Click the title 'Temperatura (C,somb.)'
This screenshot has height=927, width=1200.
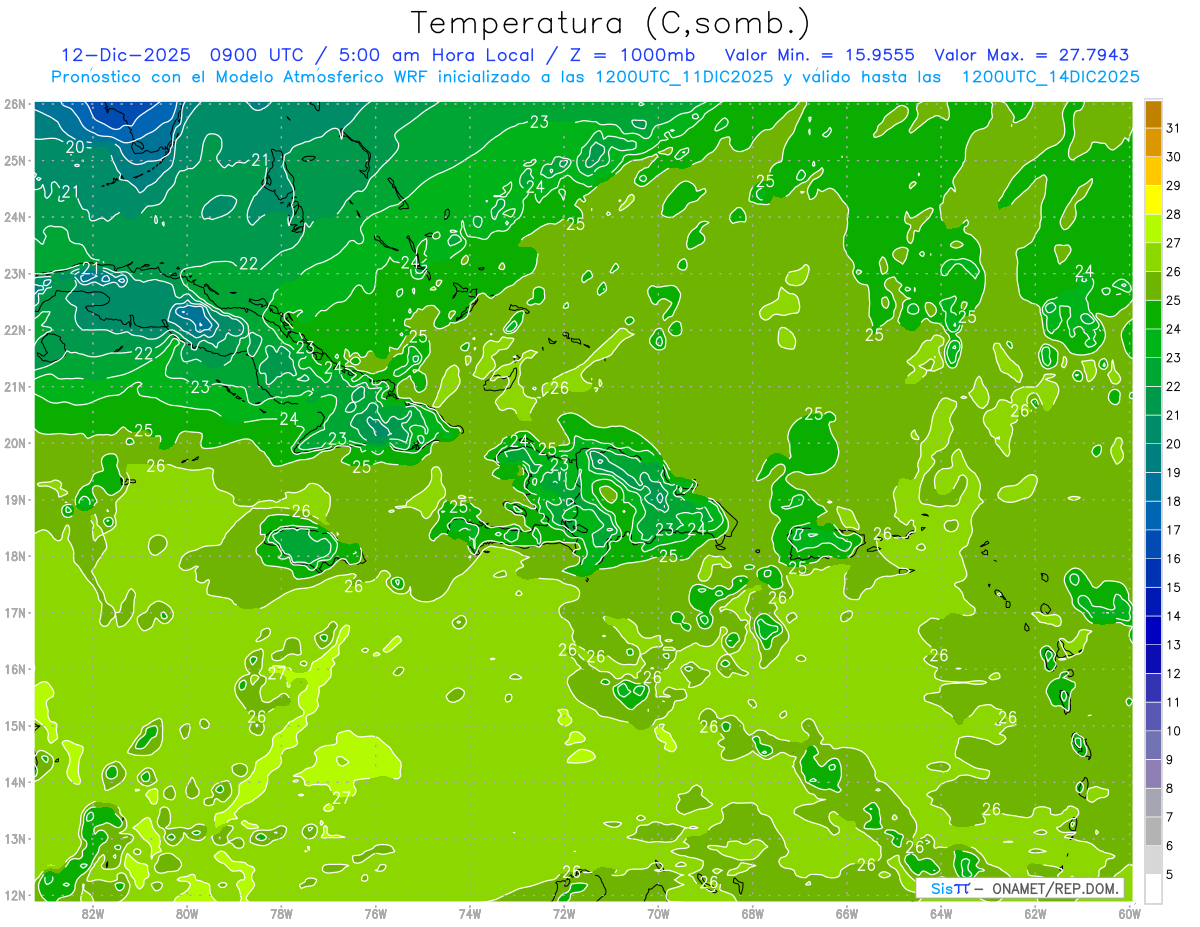[x=611, y=23]
